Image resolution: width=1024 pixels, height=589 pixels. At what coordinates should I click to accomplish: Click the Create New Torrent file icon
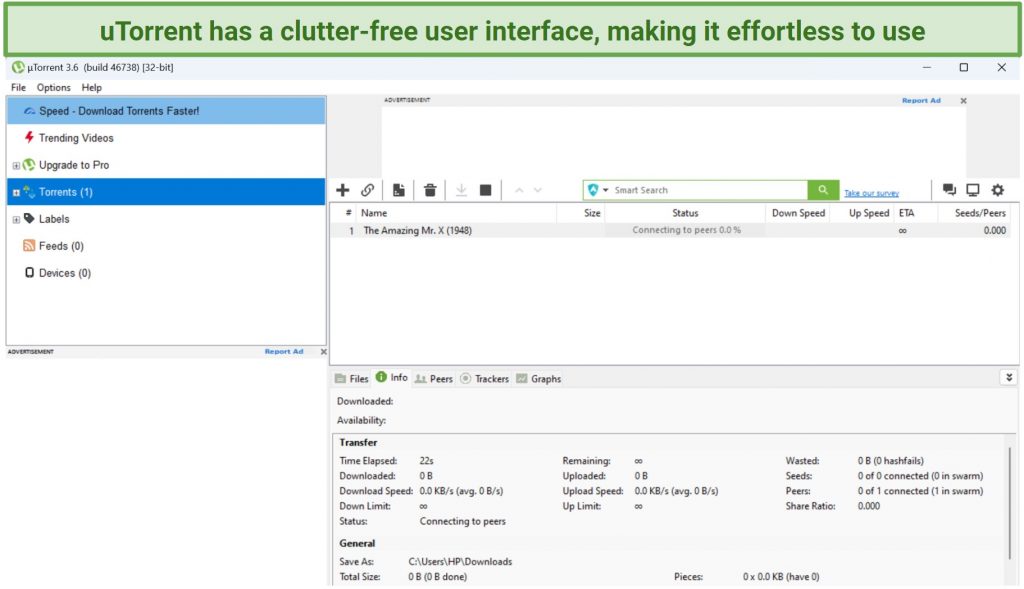pyautogui.click(x=398, y=190)
